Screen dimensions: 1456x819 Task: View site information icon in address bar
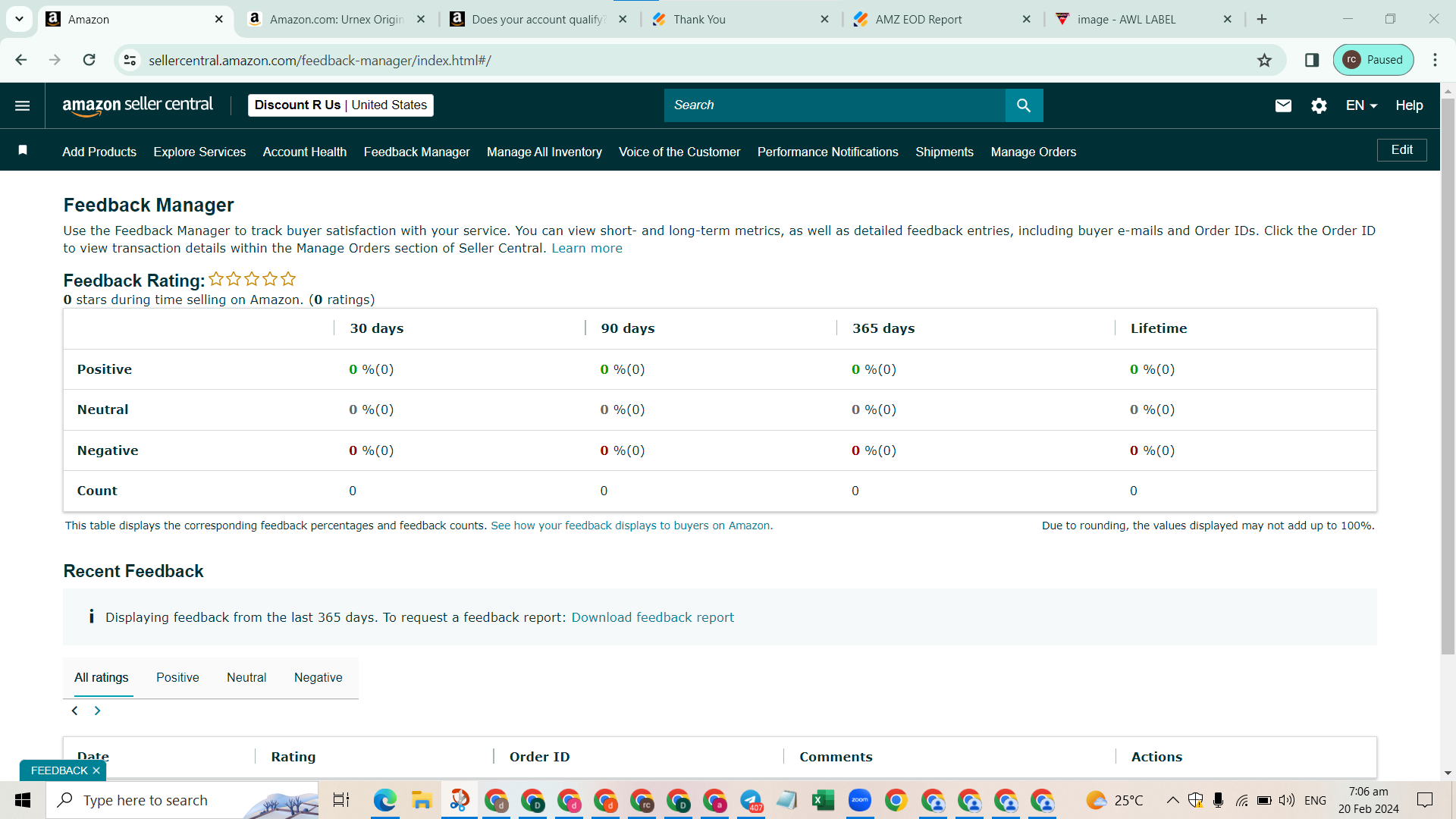pyautogui.click(x=130, y=60)
